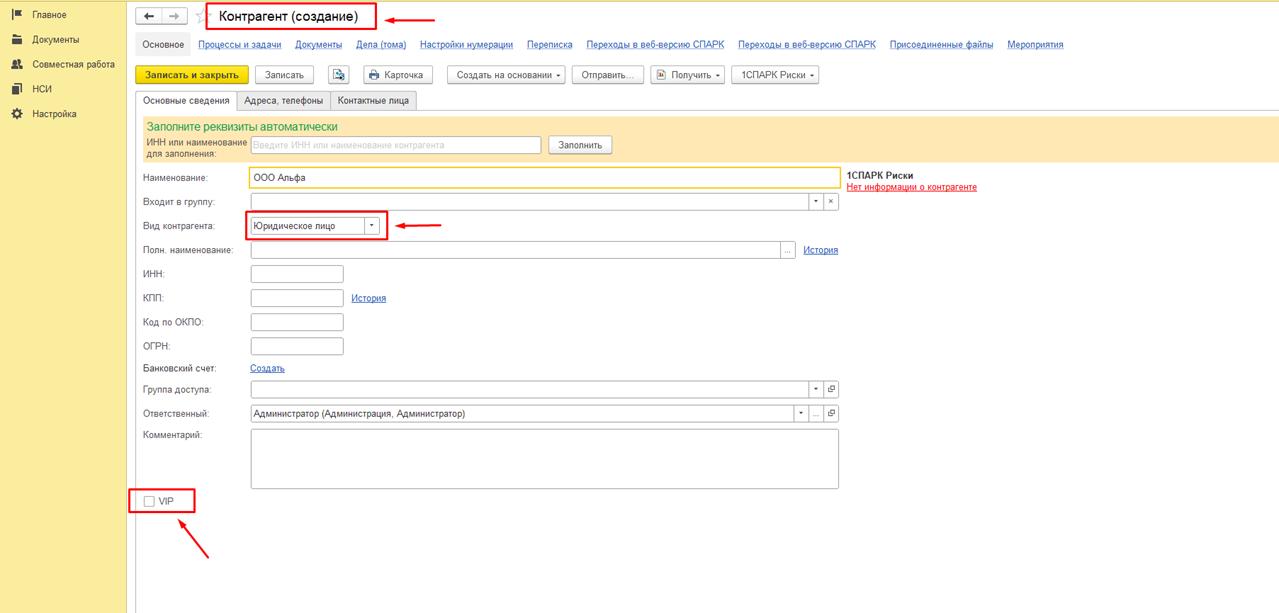Click the Комментарий text area

545,459
